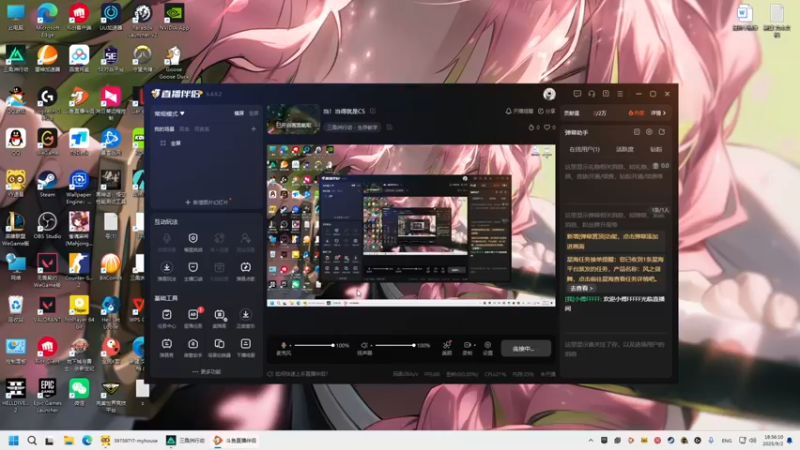Click the person icon in 互动玩法 first row
Image resolution: width=800 pixels, height=450 pixels.
[245, 238]
